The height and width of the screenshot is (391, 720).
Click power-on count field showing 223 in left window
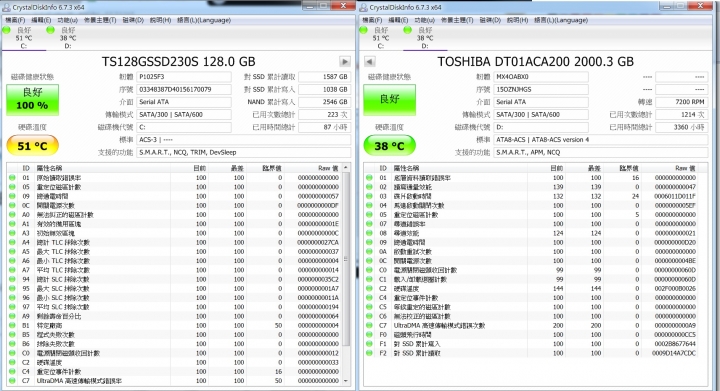point(325,114)
